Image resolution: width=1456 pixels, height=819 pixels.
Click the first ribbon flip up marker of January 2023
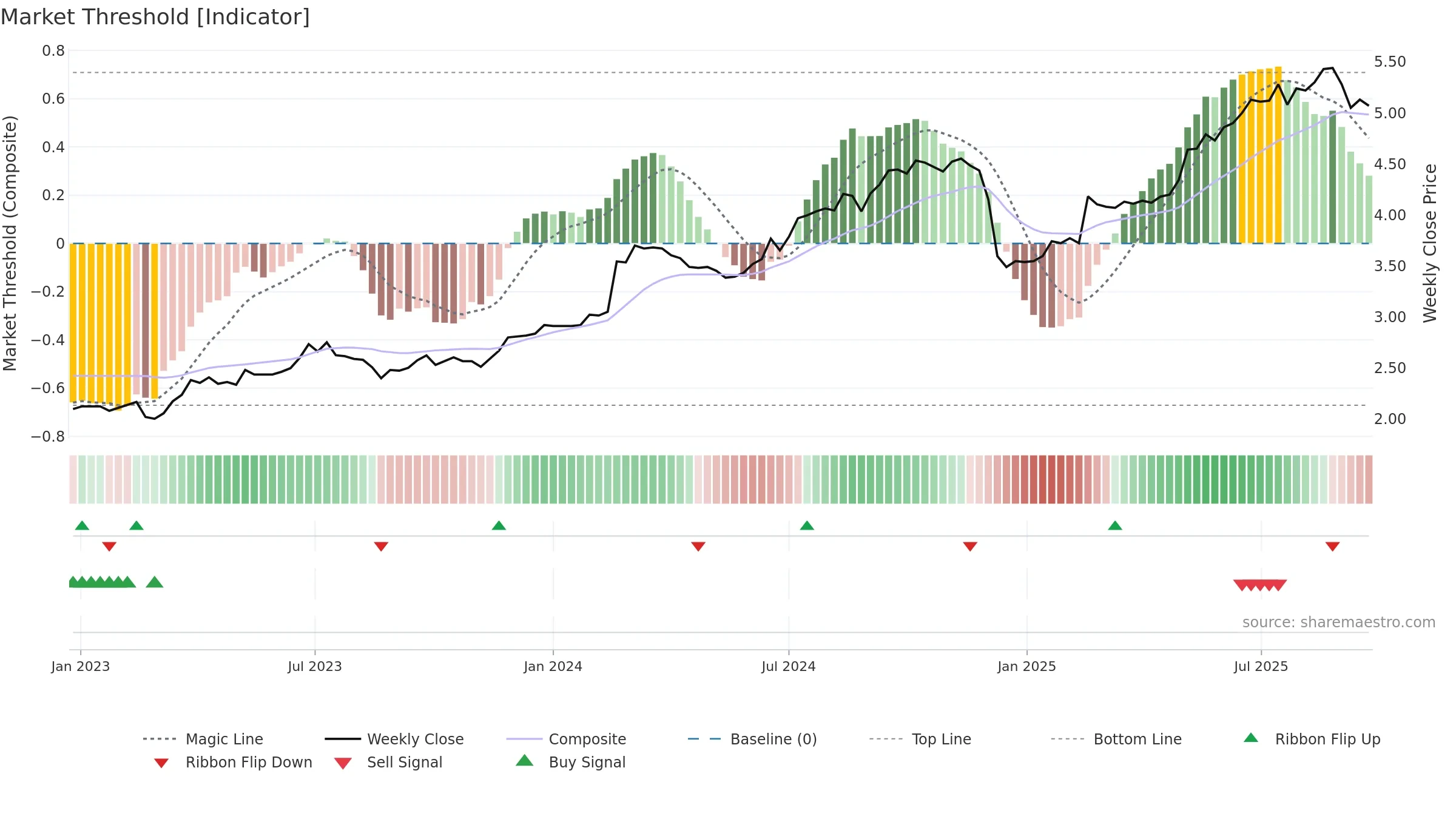[x=82, y=525]
